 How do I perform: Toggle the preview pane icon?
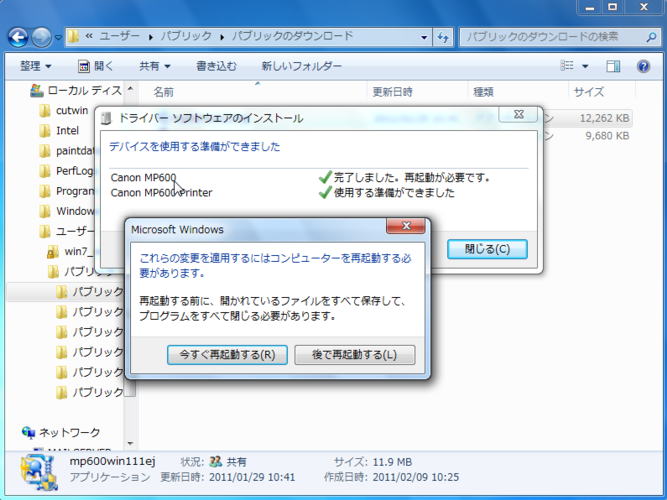click(613, 66)
